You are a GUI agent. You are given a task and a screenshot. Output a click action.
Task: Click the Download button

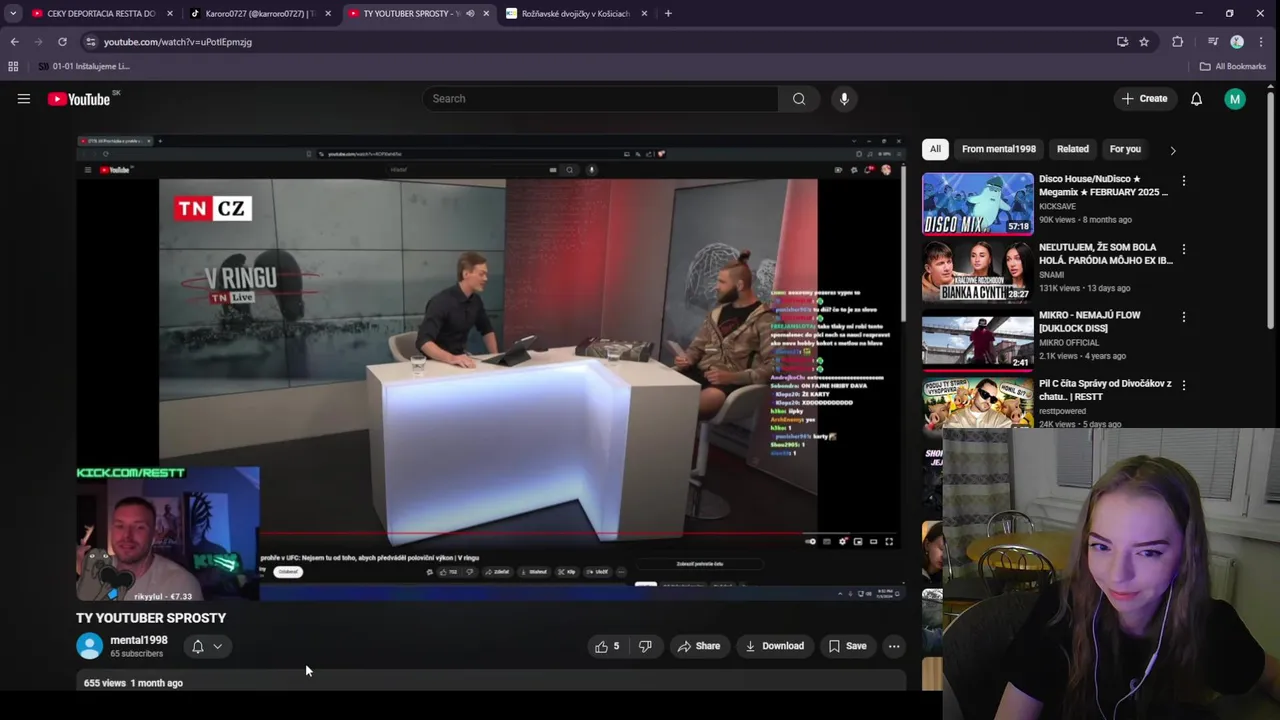tap(775, 646)
